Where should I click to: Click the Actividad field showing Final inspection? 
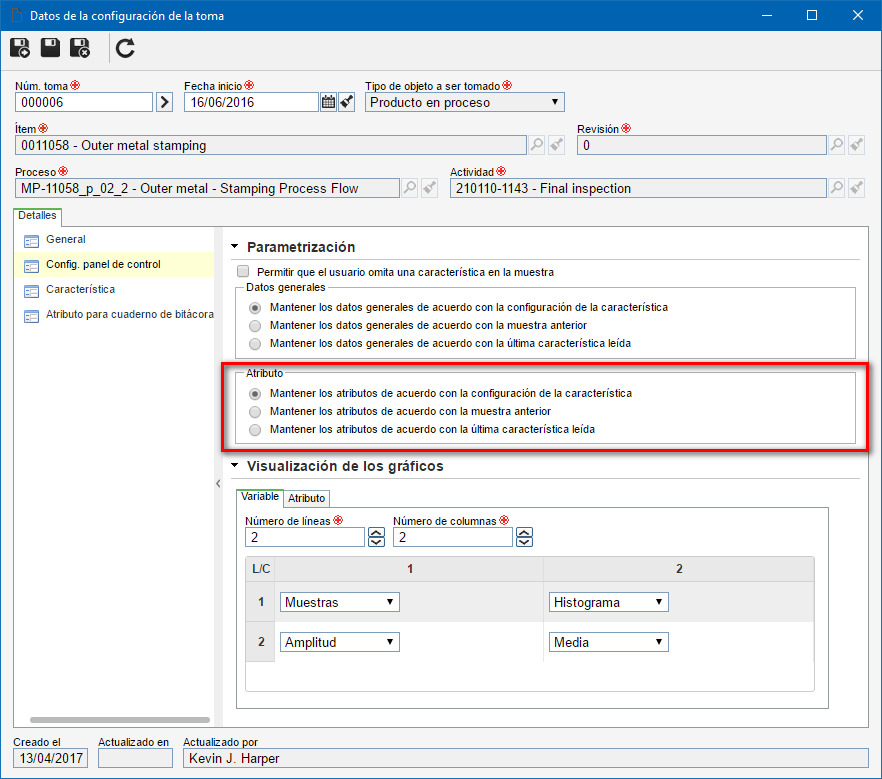[638, 188]
